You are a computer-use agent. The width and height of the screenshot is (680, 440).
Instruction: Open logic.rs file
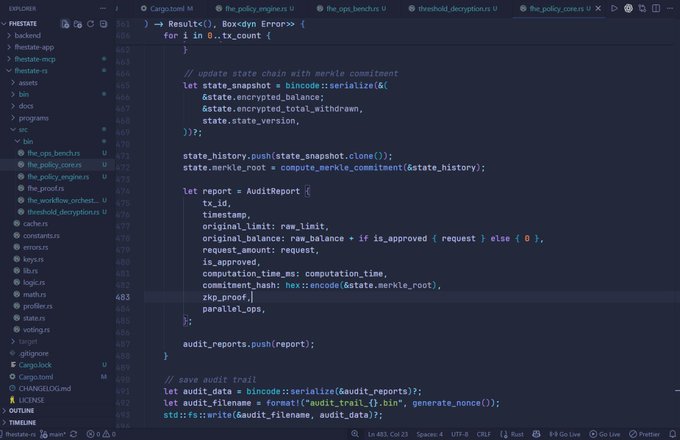pos(34,282)
